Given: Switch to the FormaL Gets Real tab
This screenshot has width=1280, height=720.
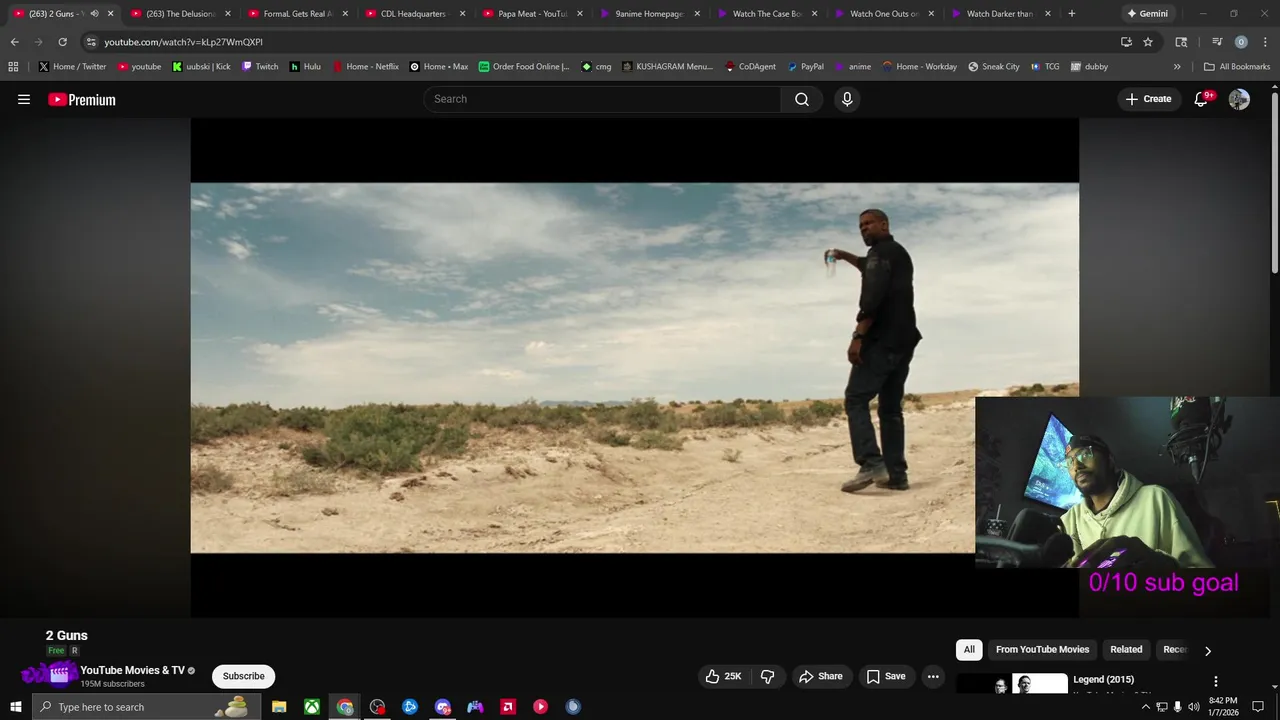Looking at the screenshot, I should click(x=298, y=14).
